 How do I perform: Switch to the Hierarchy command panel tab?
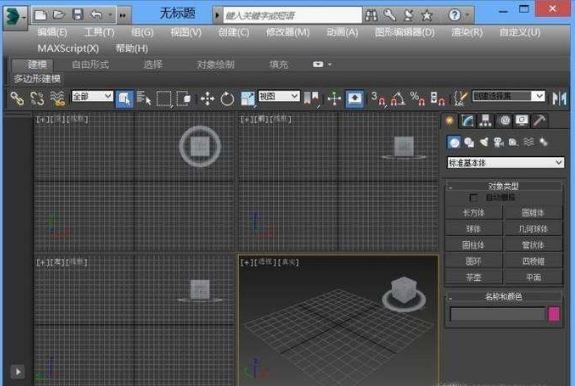click(486, 121)
